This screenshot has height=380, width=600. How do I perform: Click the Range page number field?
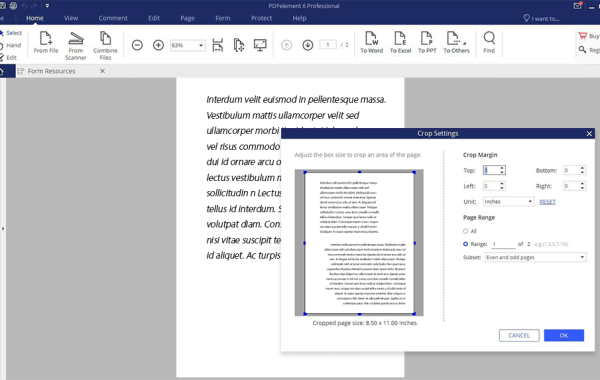[504, 244]
